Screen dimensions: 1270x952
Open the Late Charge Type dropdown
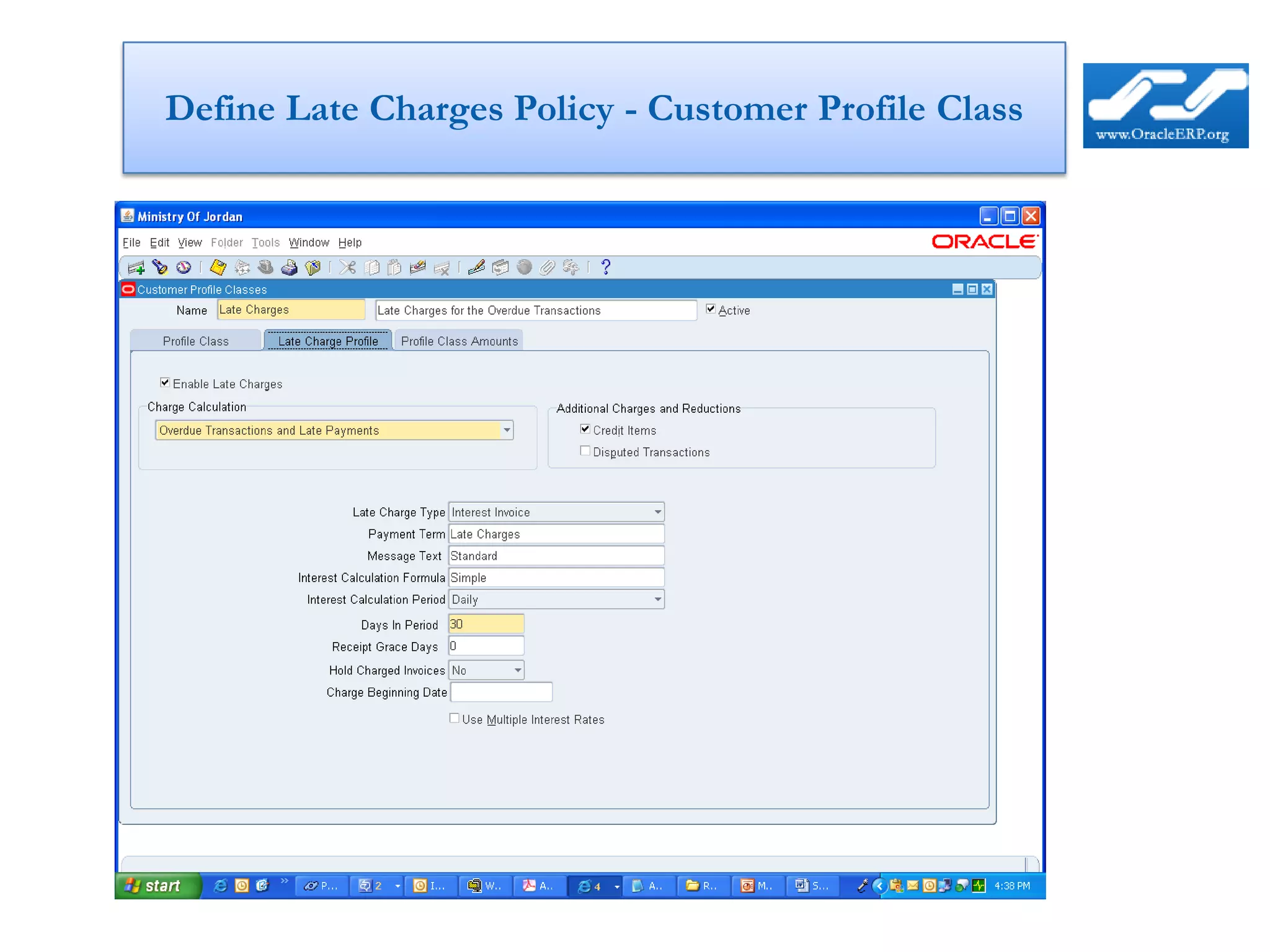pyautogui.click(x=657, y=512)
